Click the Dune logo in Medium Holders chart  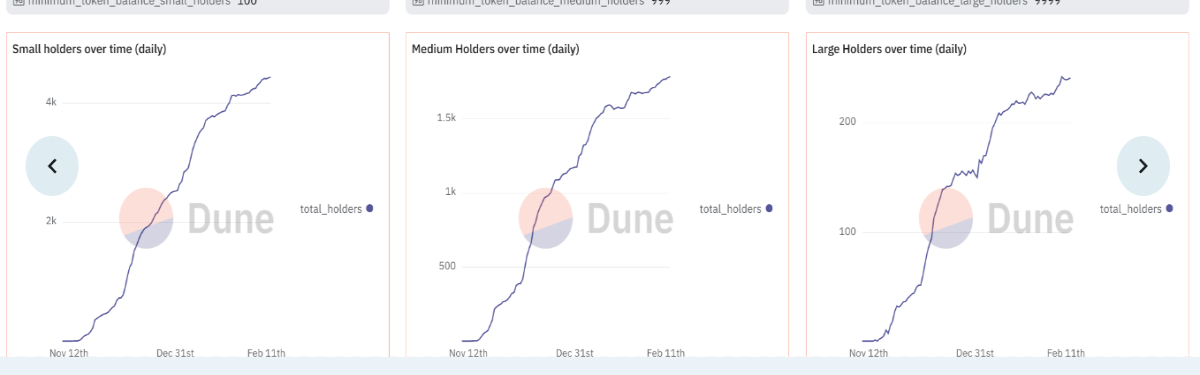coord(596,218)
